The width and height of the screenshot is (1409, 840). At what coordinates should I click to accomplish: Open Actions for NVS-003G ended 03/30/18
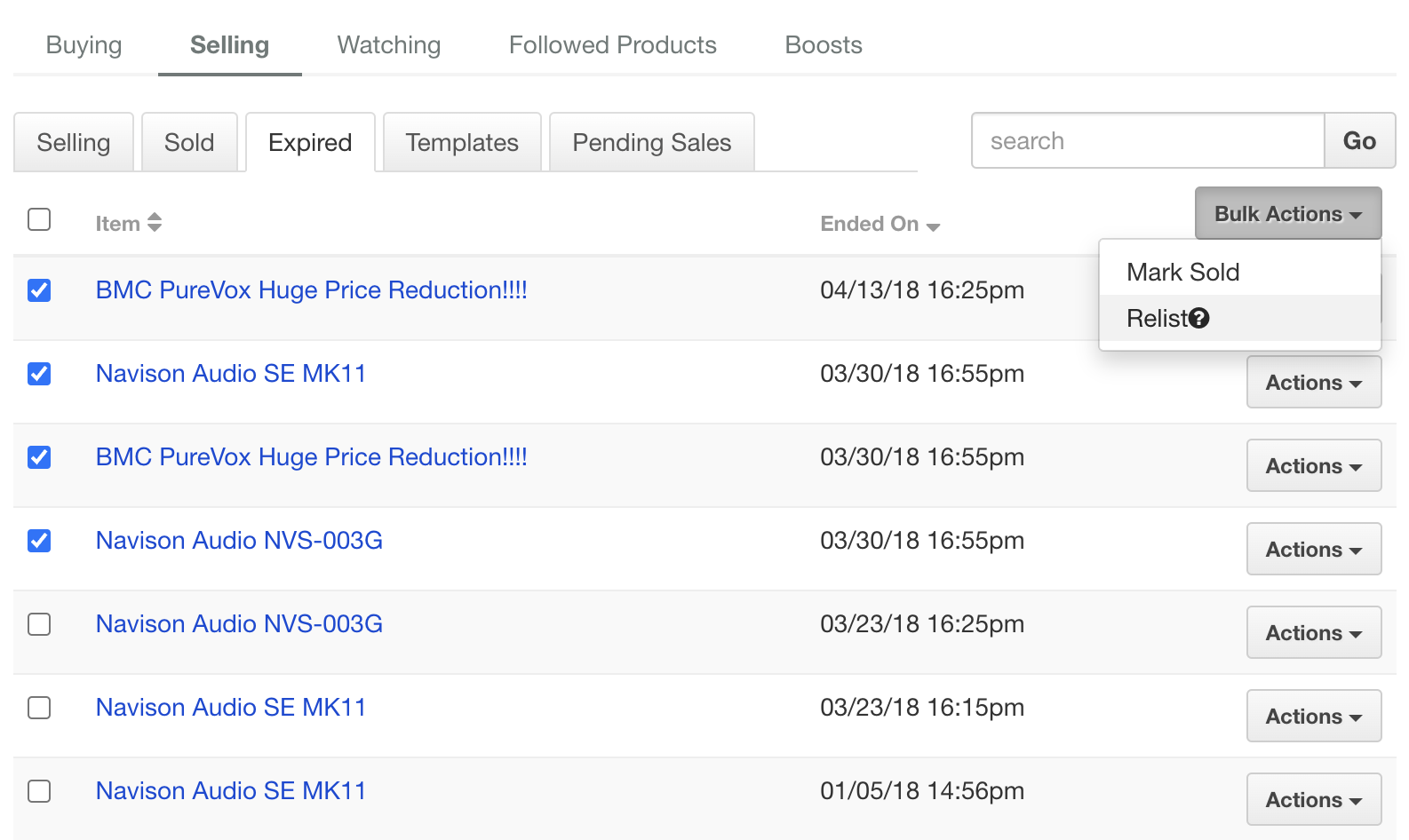click(1314, 549)
